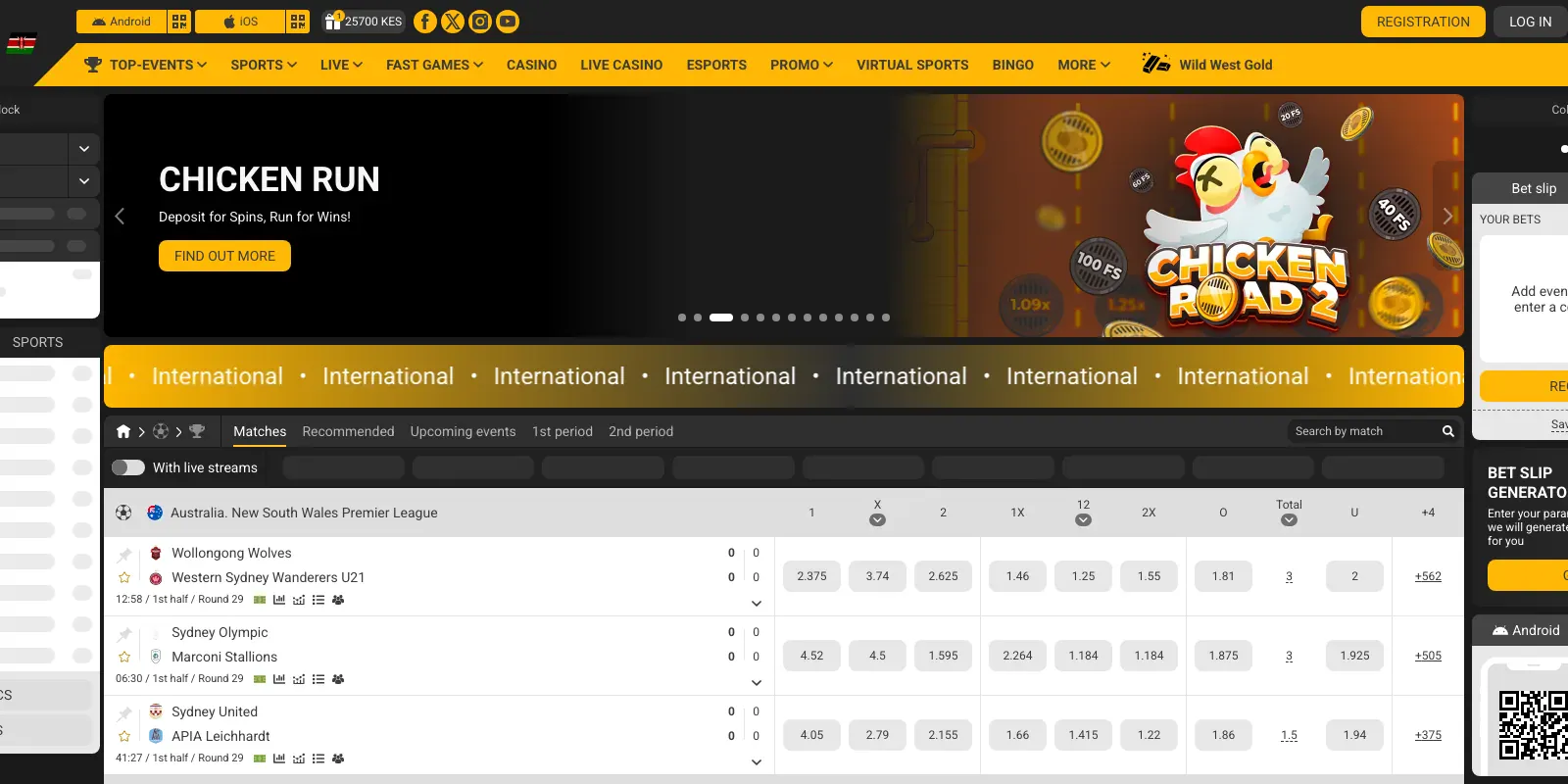
Task: Switch to the Upcoming events tab
Action: point(463,431)
